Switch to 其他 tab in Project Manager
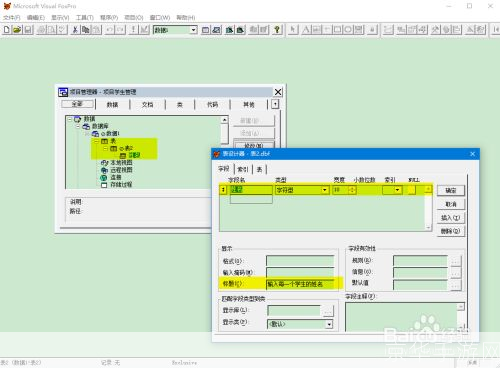500x368 pixels. [249, 104]
